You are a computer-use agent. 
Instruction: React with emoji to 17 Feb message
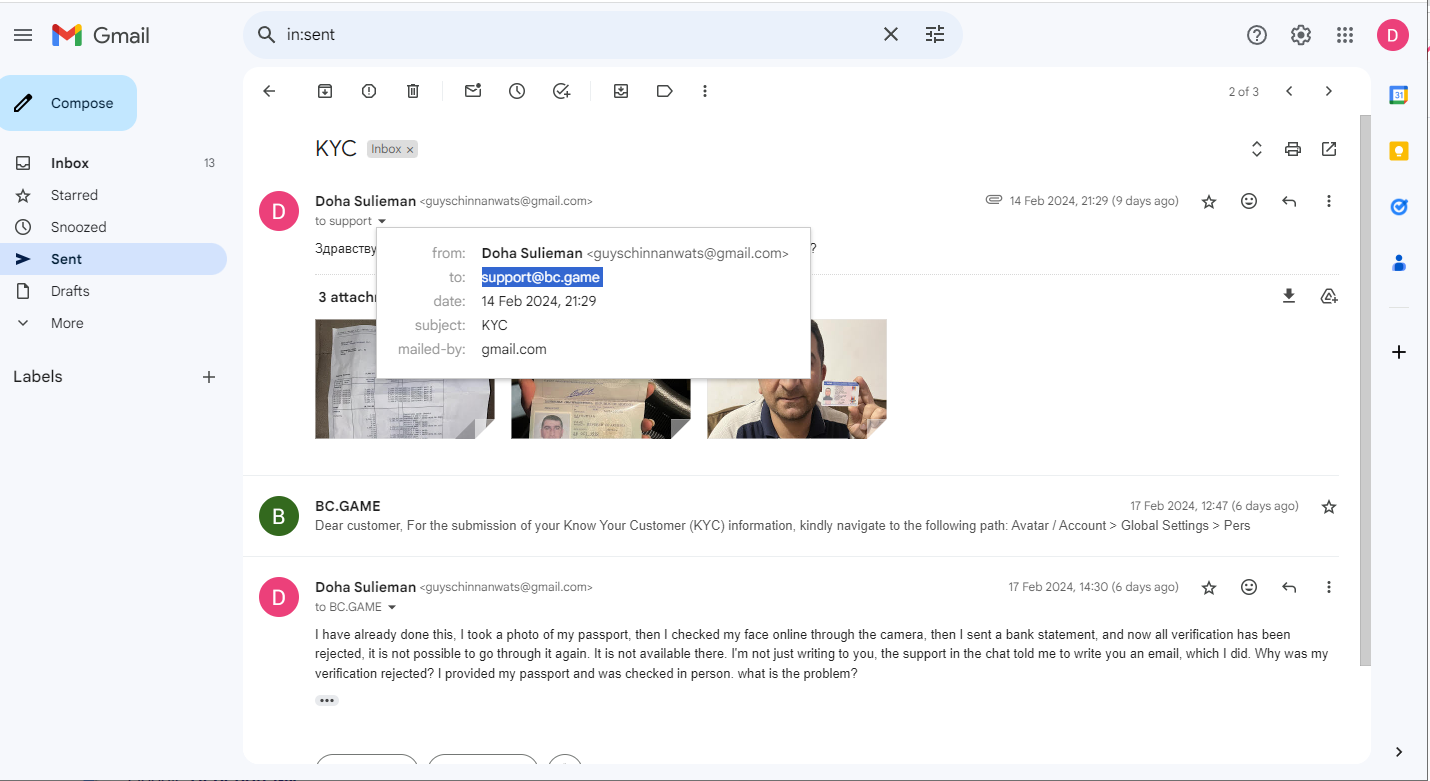[1249, 587]
